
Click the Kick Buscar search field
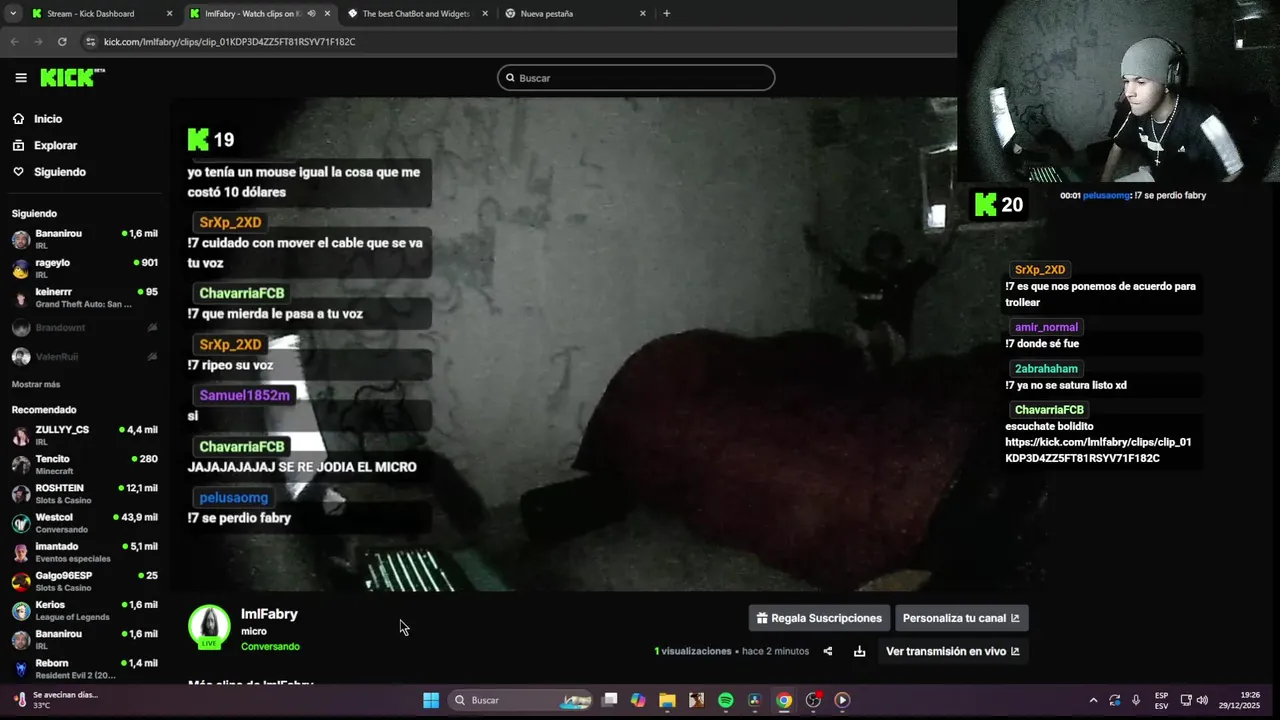636,78
